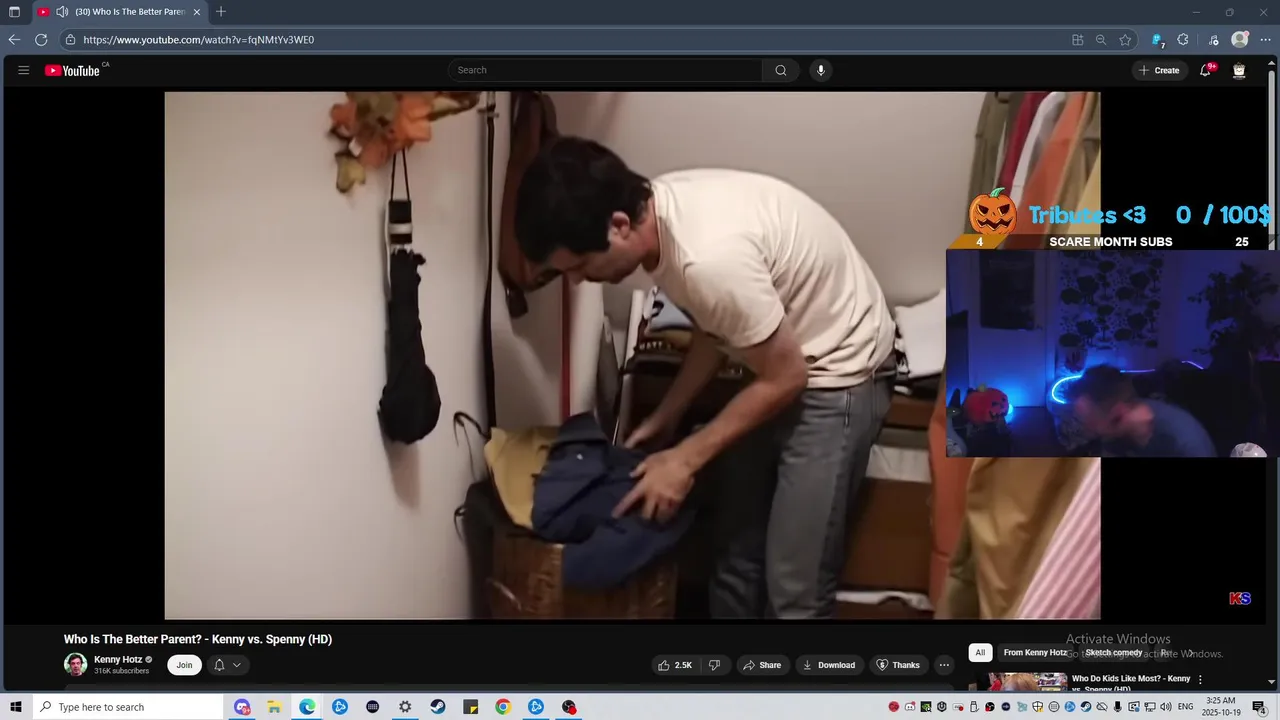Reload the page with the refresh icon
The width and height of the screenshot is (1280, 720).
(41, 40)
